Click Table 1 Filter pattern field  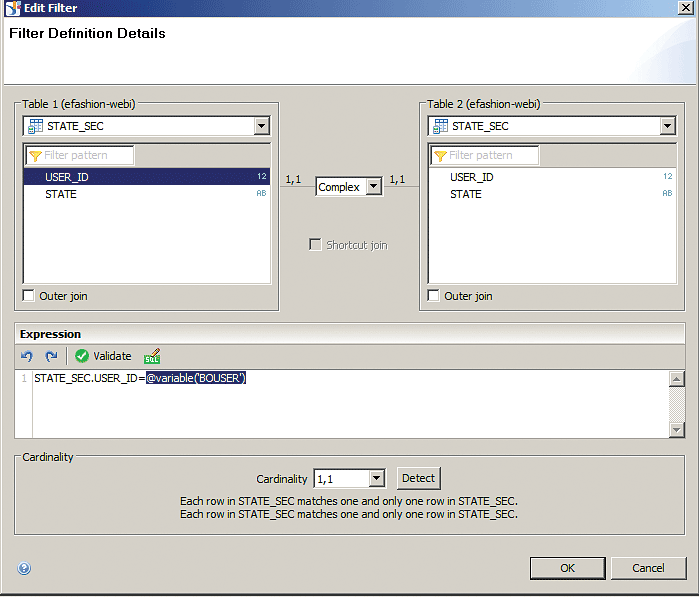click(x=80, y=155)
